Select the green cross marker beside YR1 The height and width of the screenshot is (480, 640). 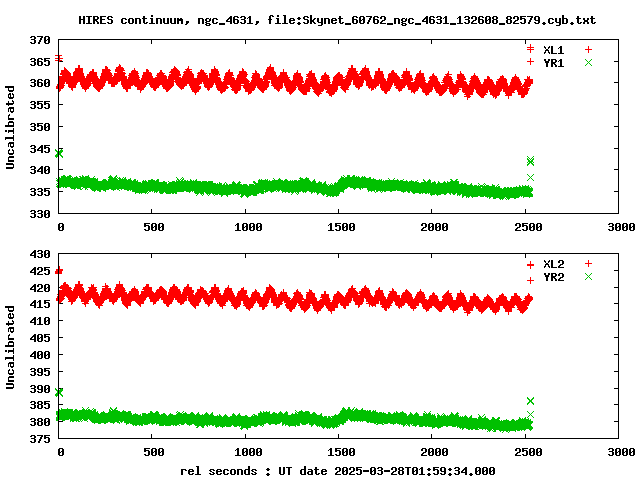(588, 62)
